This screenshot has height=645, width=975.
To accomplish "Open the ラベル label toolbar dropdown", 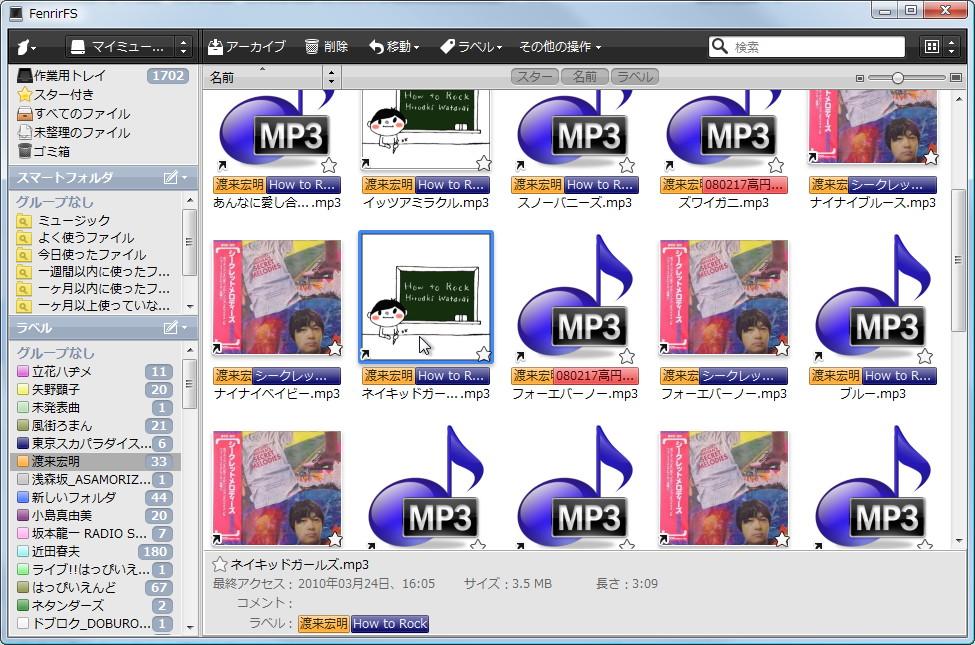I will [471, 47].
